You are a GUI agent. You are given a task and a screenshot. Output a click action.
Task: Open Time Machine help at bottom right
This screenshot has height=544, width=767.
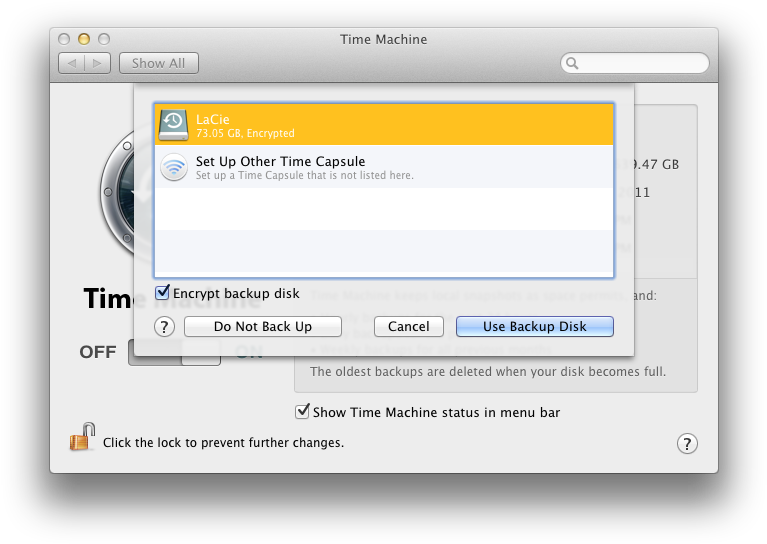(x=687, y=444)
